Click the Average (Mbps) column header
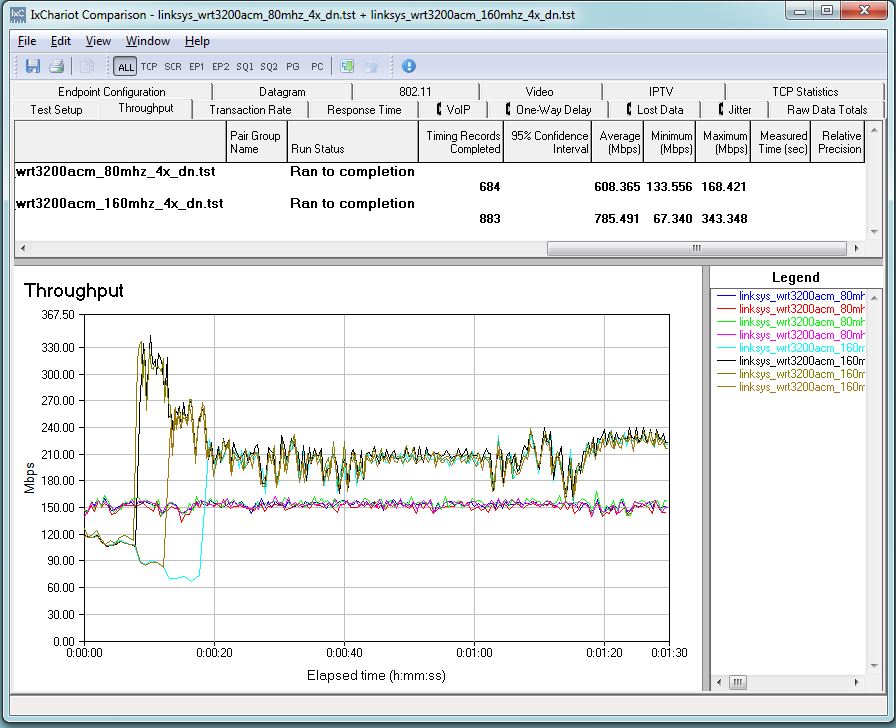 (x=618, y=142)
